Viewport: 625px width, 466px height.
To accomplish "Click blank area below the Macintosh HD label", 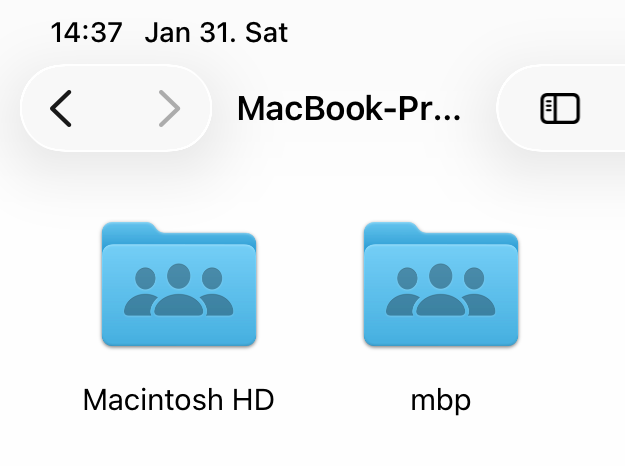I will tap(178, 445).
